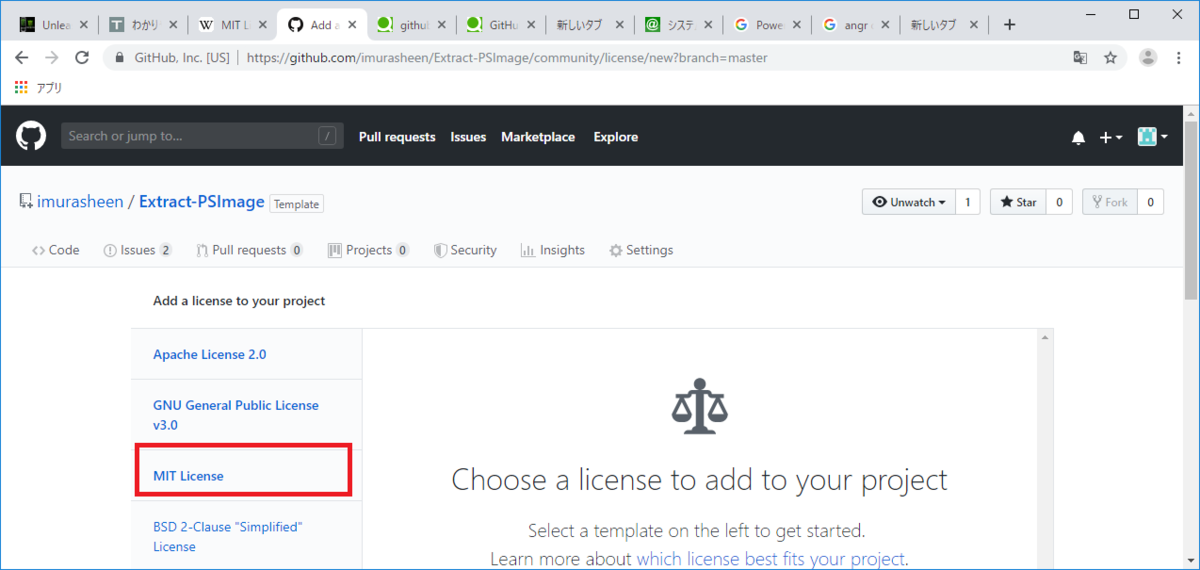Viewport: 1200px width, 570px height.
Task: Open the user avatar menu
Action: pos(1152,137)
